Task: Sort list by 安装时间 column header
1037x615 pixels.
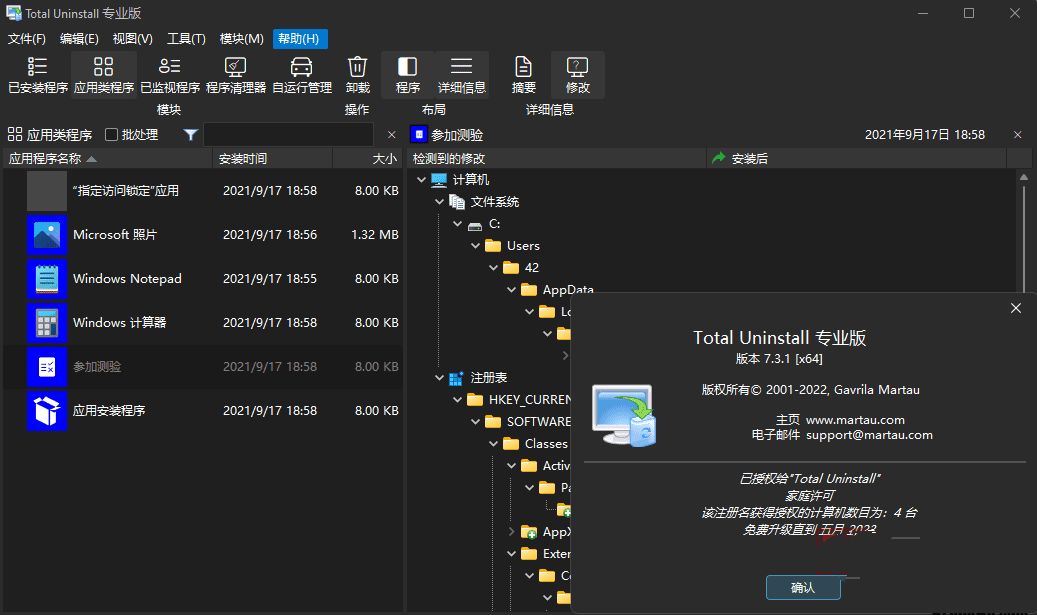Action: coord(243,159)
